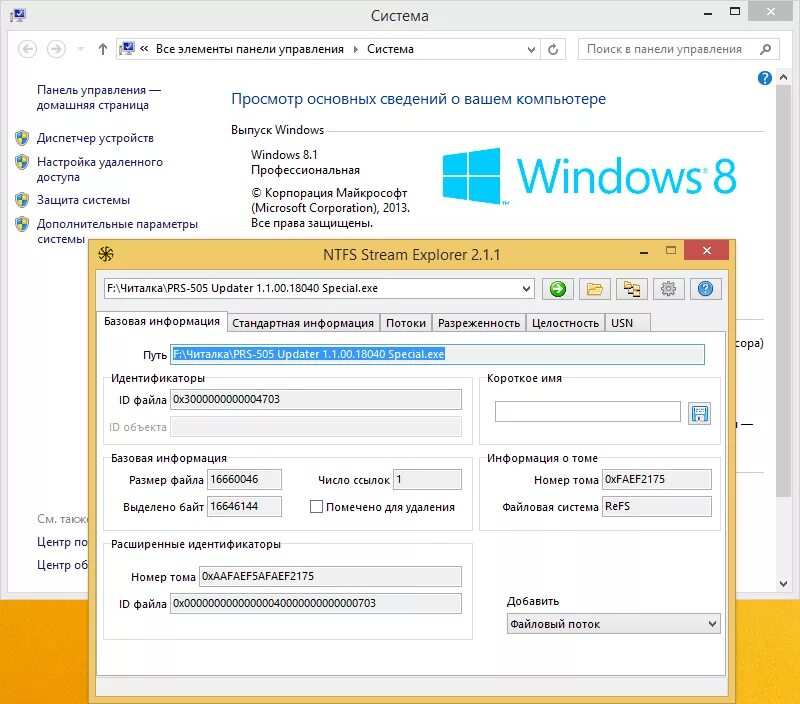Click NTFS Stream Explorer title bar app icon
This screenshot has width=800, height=704.
[x=106, y=254]
